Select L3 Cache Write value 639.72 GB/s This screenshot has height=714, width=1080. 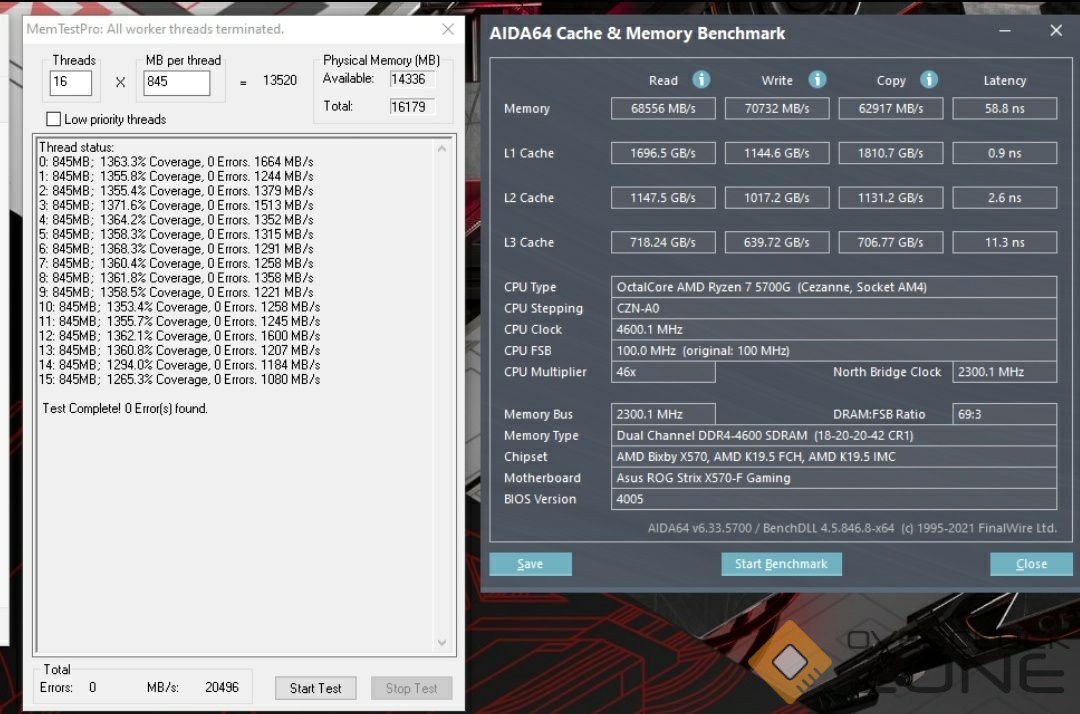[x=777, y=242]
